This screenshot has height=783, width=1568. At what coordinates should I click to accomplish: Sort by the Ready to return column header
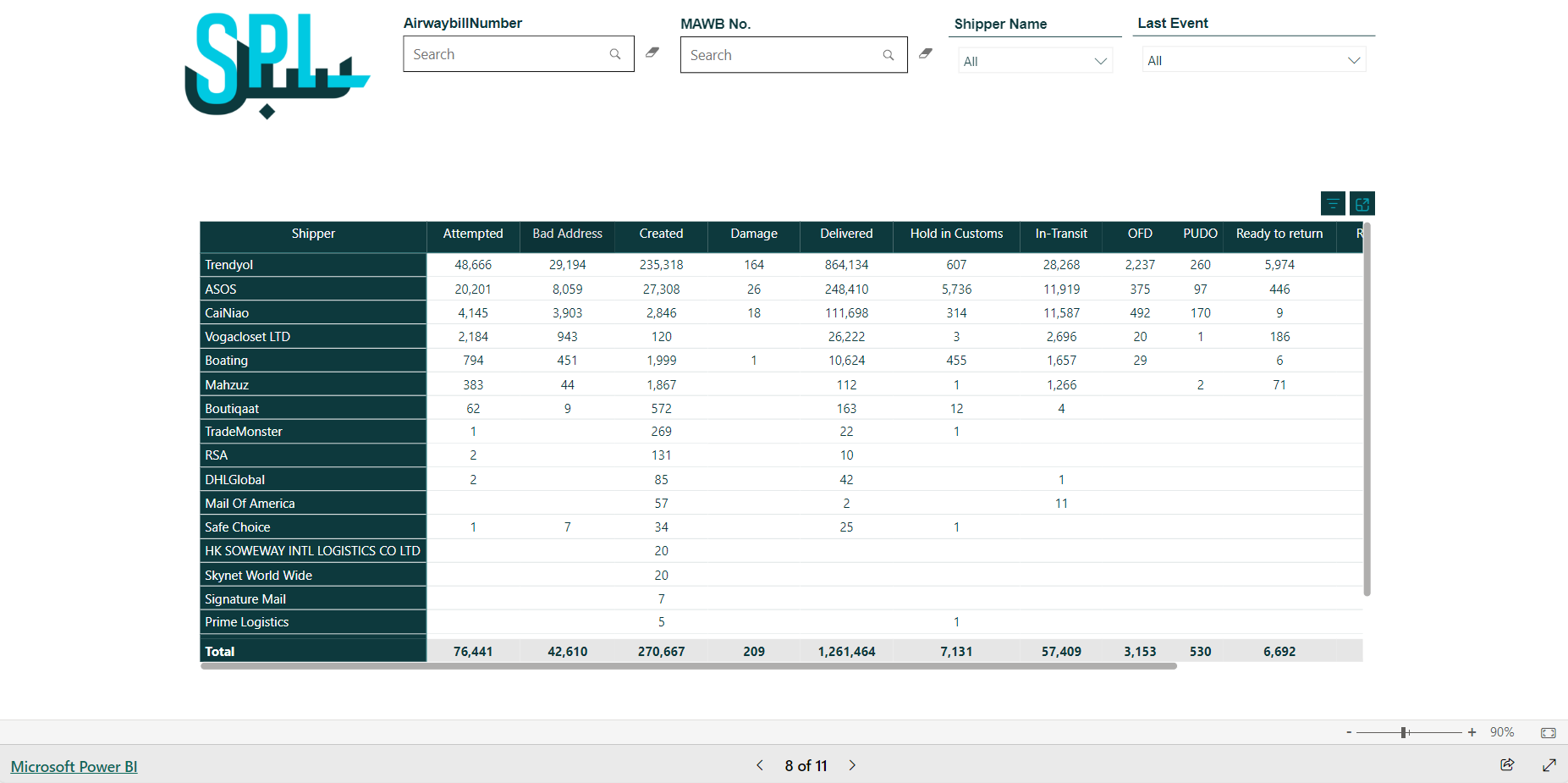[1279, 234]
